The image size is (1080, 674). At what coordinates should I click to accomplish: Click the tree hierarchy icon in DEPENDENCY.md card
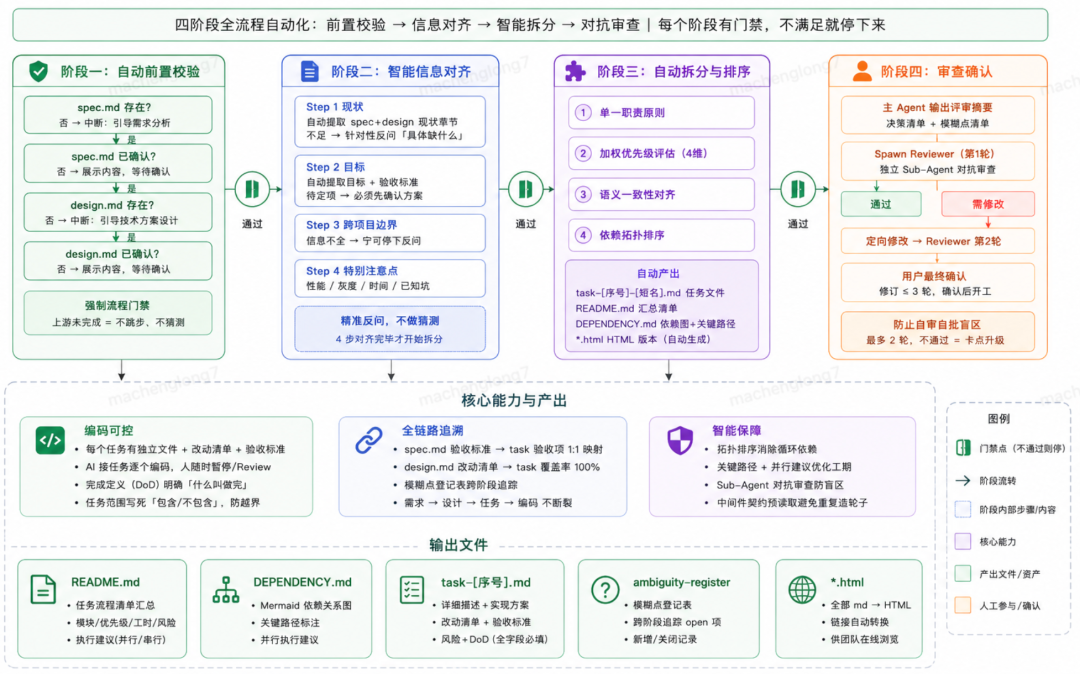(x=225, y=590)
